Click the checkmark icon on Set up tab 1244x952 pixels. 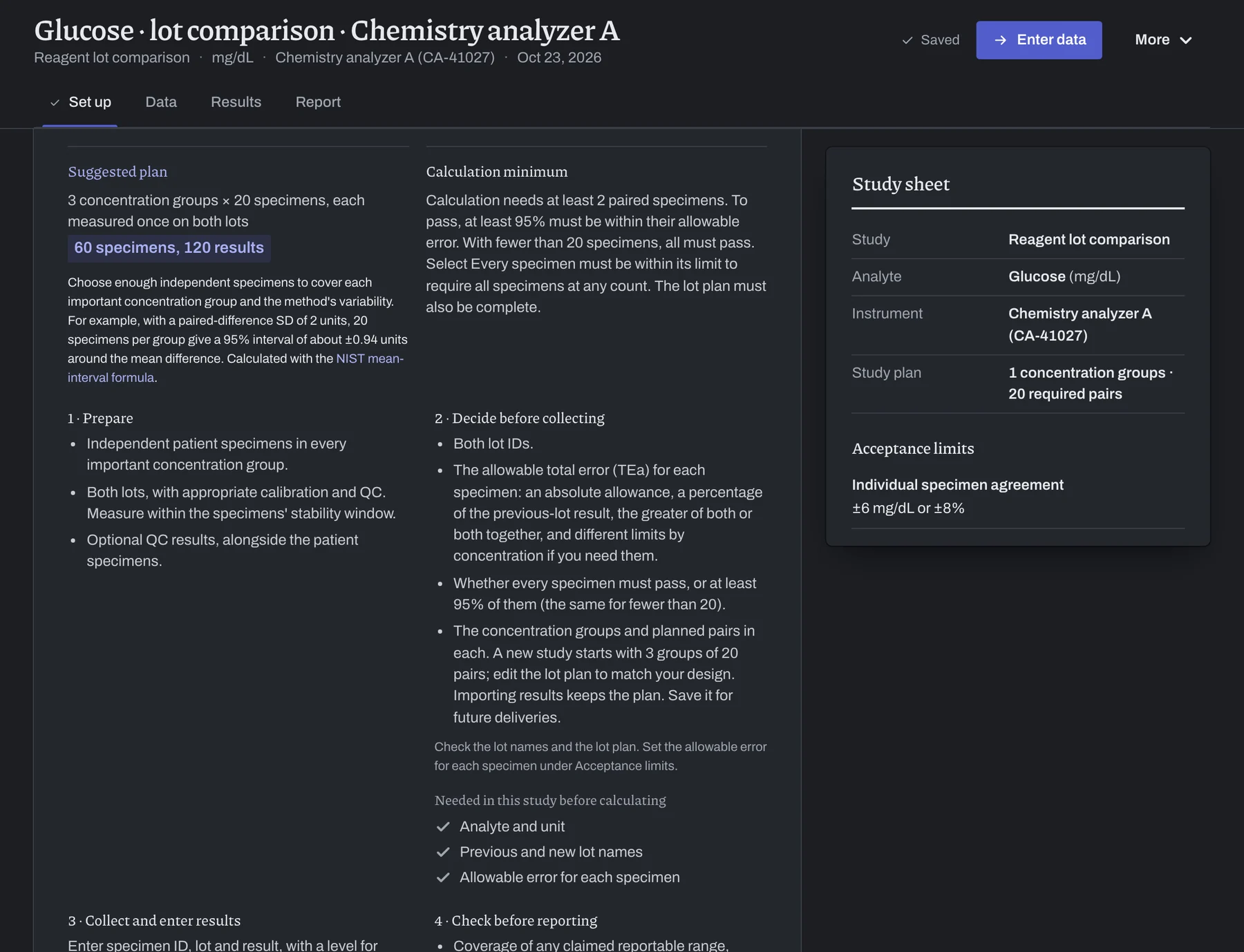pyautogui.click(x=55, y=103)
